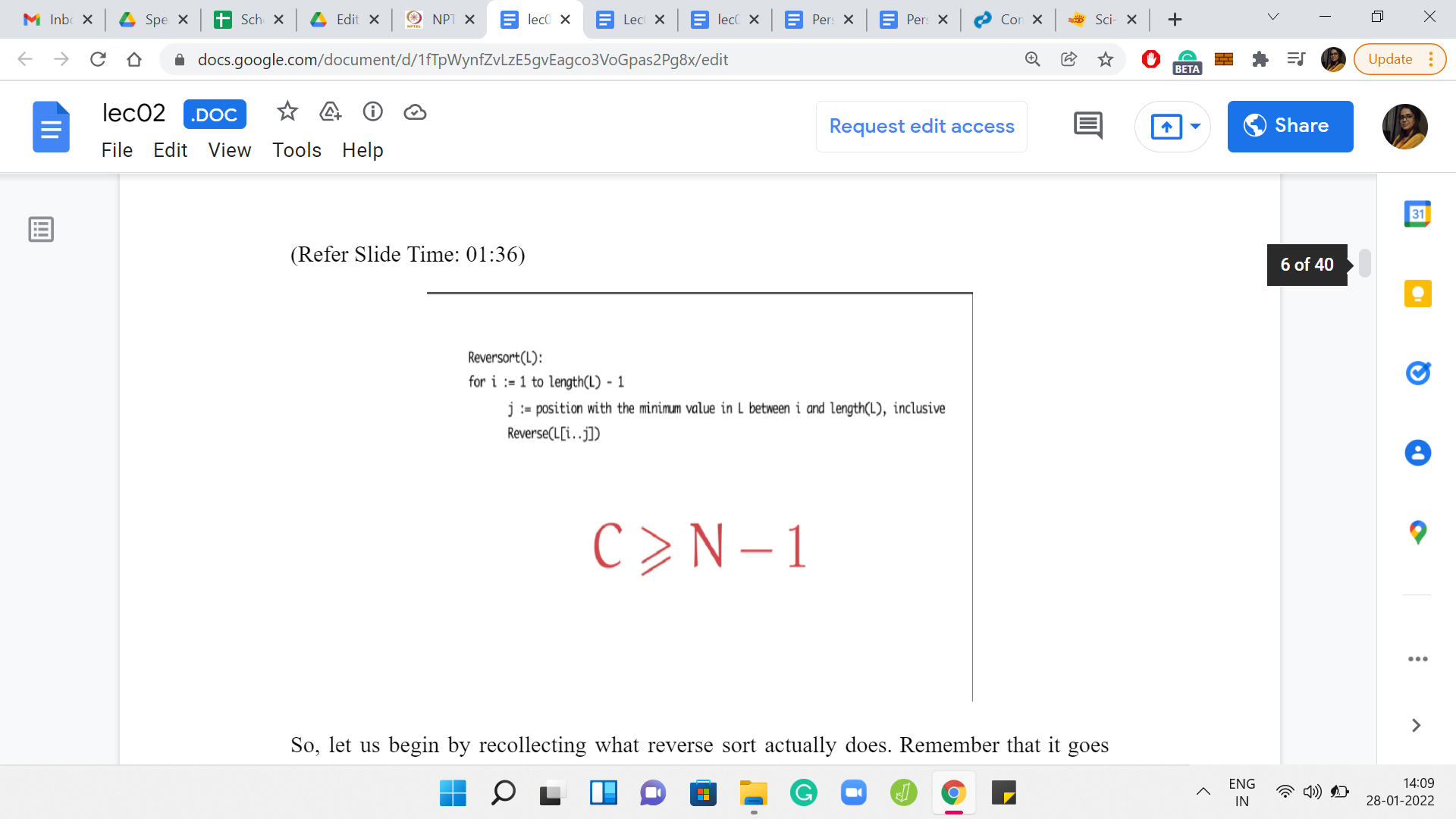Show the document outline icon
The image size is (1456, 819).
point(41,229)
